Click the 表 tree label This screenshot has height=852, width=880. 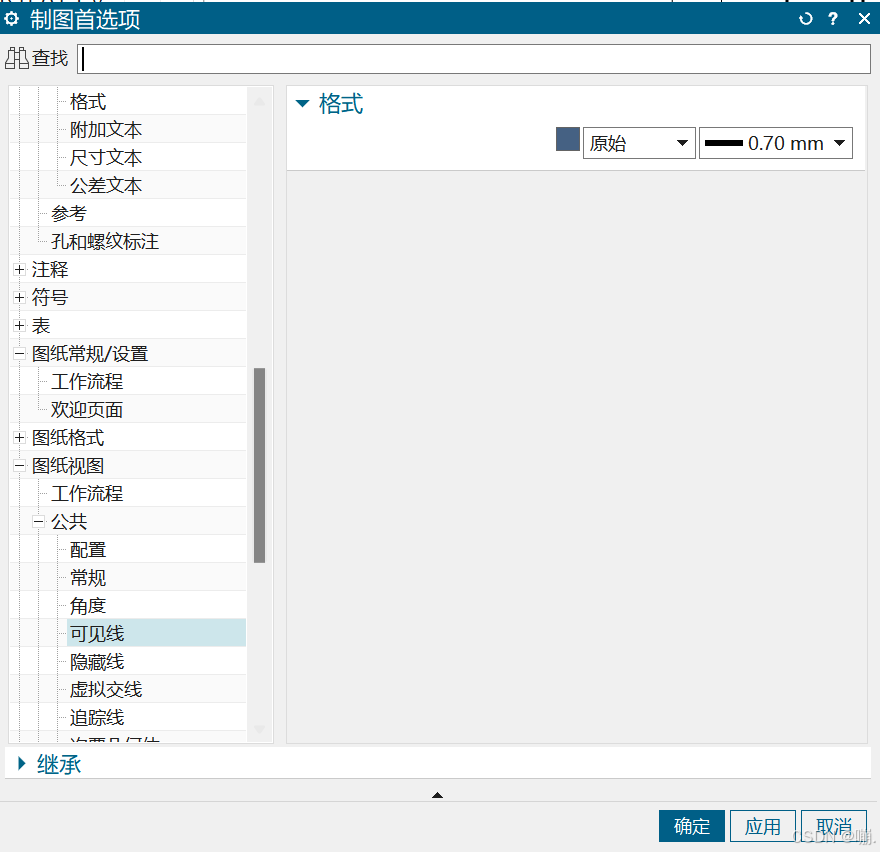(x=41, y=326)
